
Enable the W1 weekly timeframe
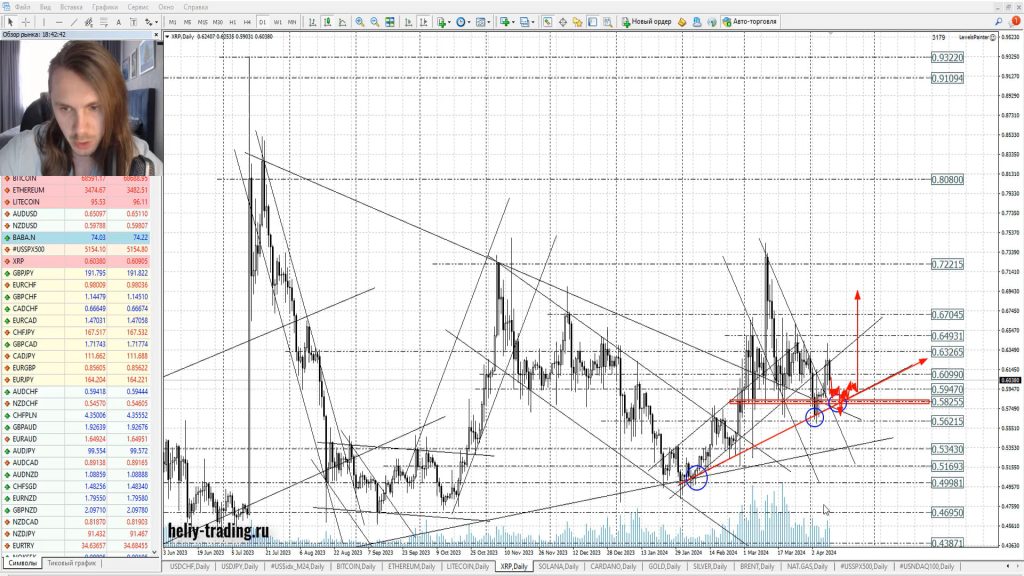coord(278,21)
